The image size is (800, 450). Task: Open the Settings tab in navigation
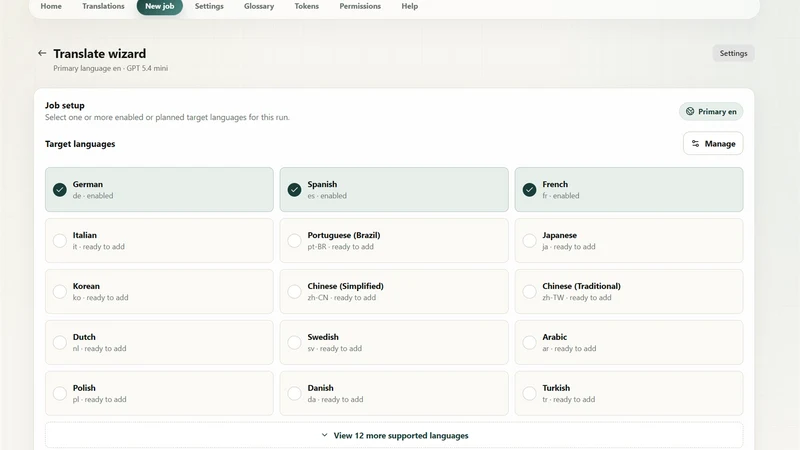click(209, 6)
